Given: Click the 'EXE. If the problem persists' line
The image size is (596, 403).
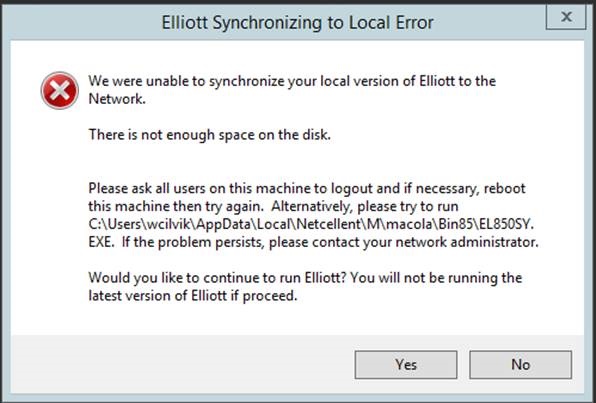Looking at the screenshot, I should tap(314, 242).
